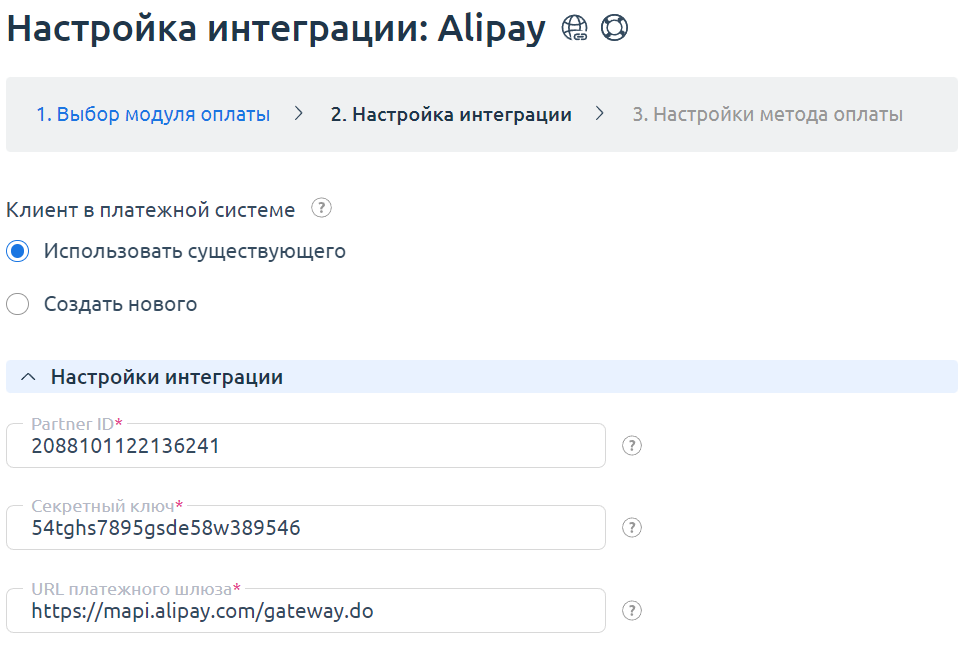
Task: Focus the Partner ID input field
Action: (x=305, y=447)
